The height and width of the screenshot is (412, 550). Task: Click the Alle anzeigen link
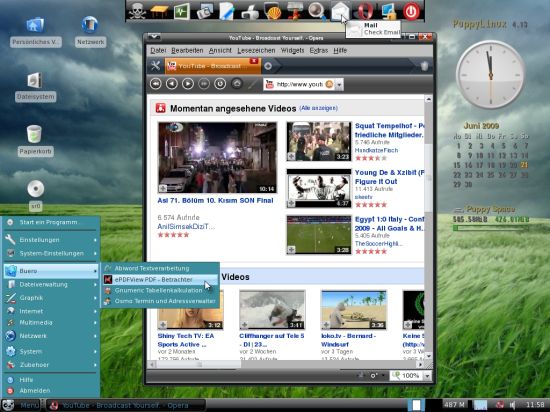[x=318, y=108]
